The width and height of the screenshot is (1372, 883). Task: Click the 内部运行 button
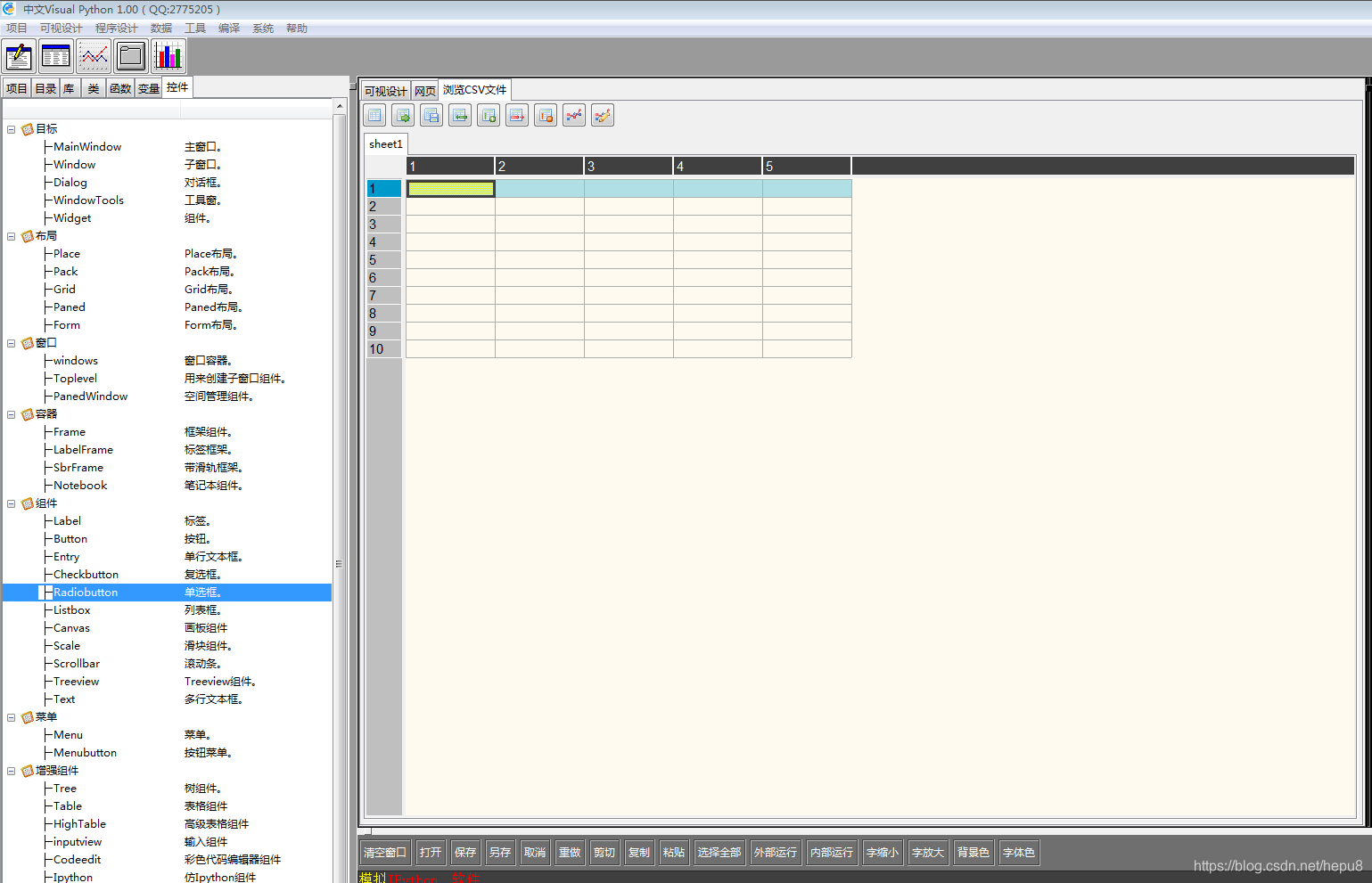(x=832, y=853)
